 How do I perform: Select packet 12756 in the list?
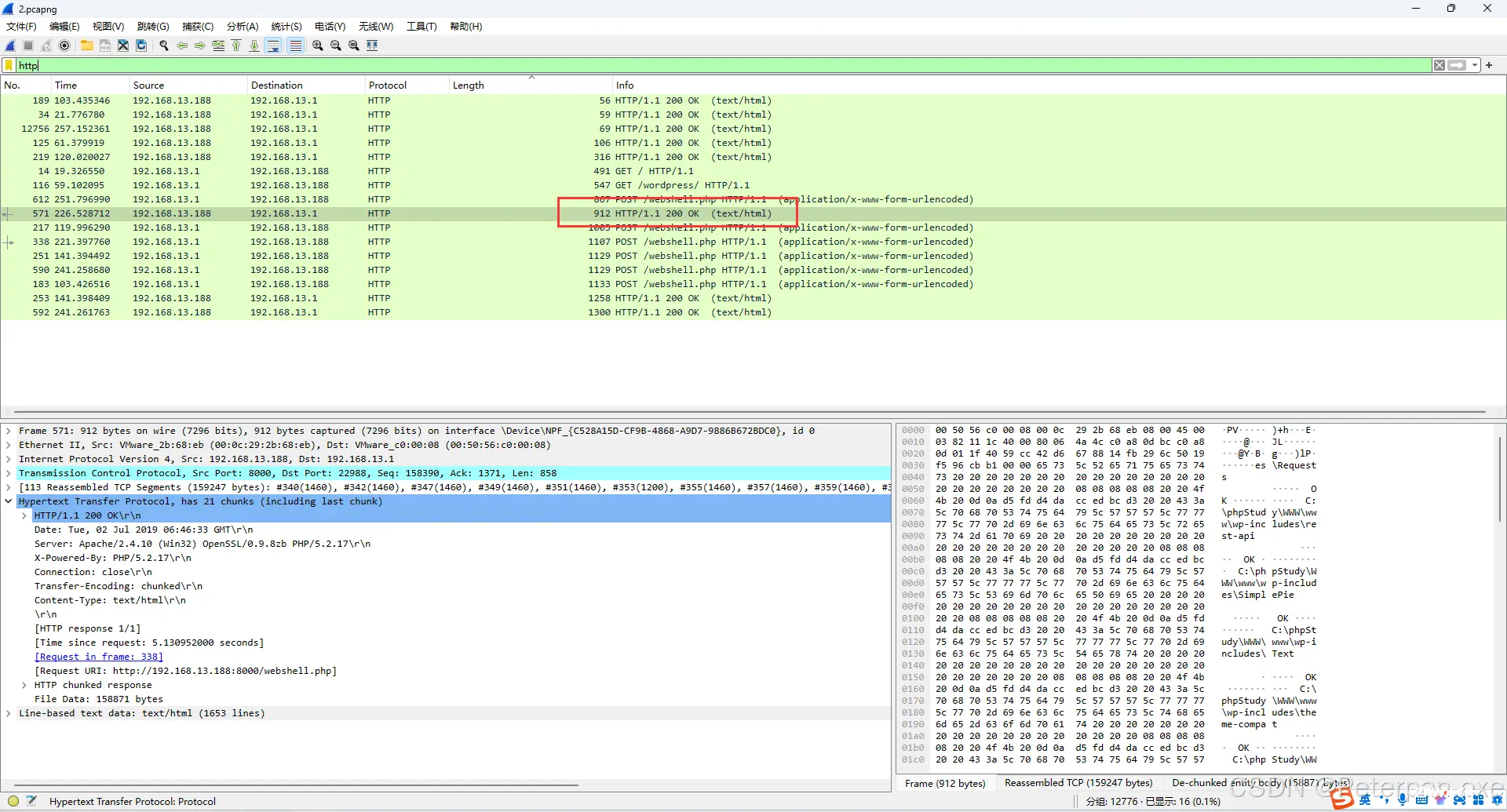753,129
